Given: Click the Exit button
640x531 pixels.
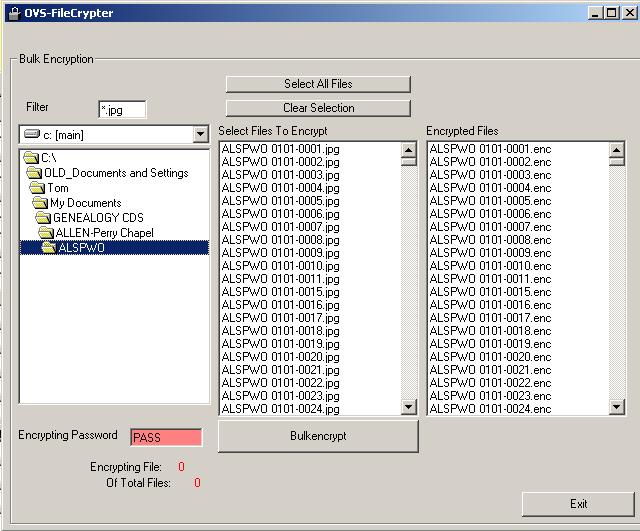Looking at the screenshot, I should (x=578, y=504).
